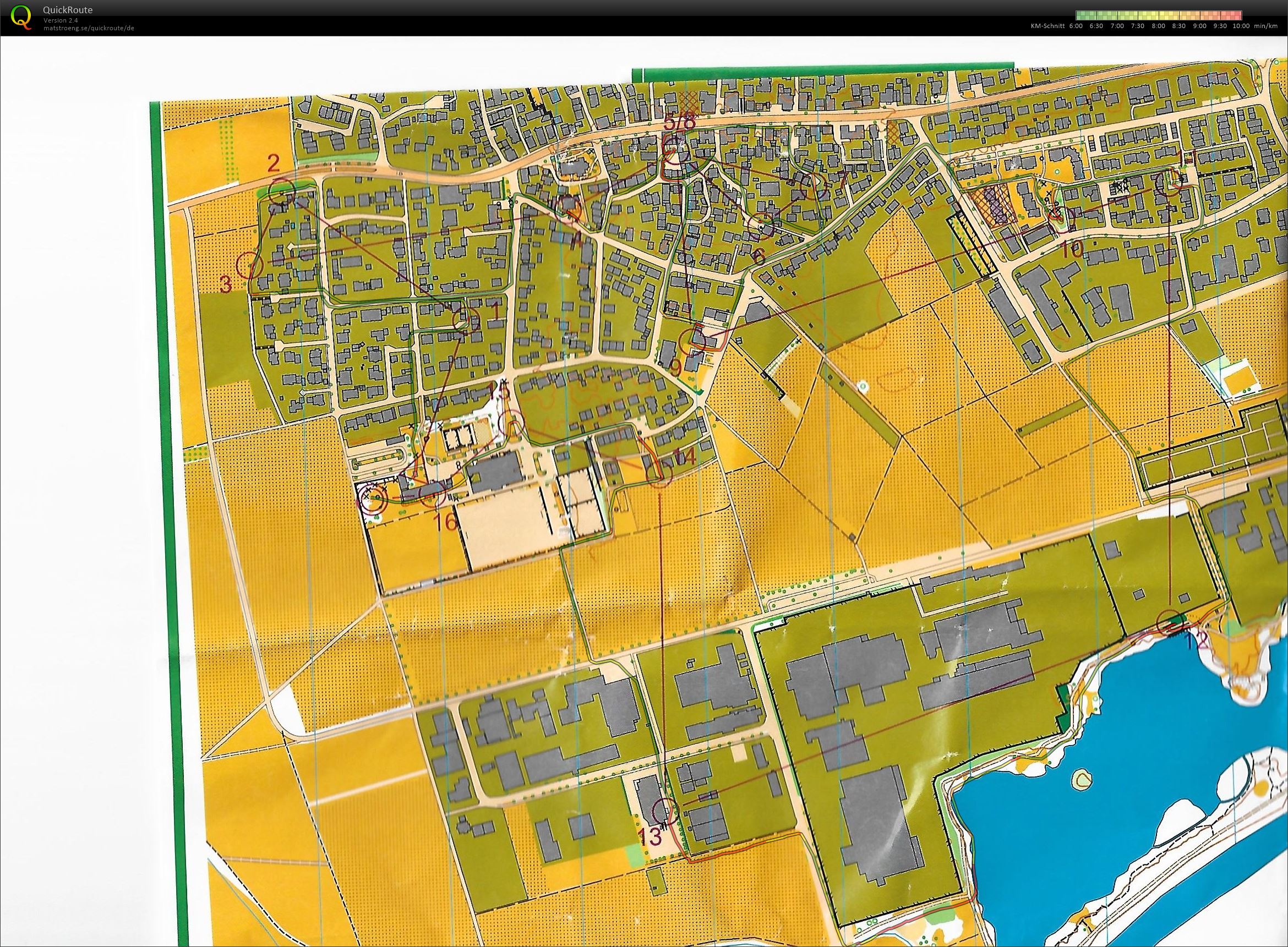
Task: Click the QuickRoute Q logo icon
Action: pos(22,16)
